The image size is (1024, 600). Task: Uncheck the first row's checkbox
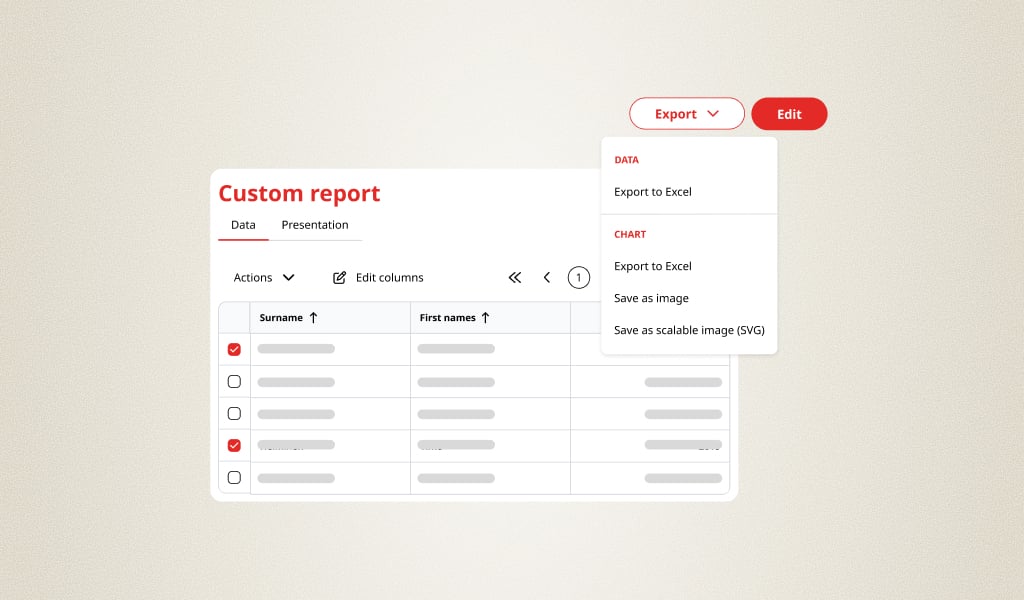point(233,349)
